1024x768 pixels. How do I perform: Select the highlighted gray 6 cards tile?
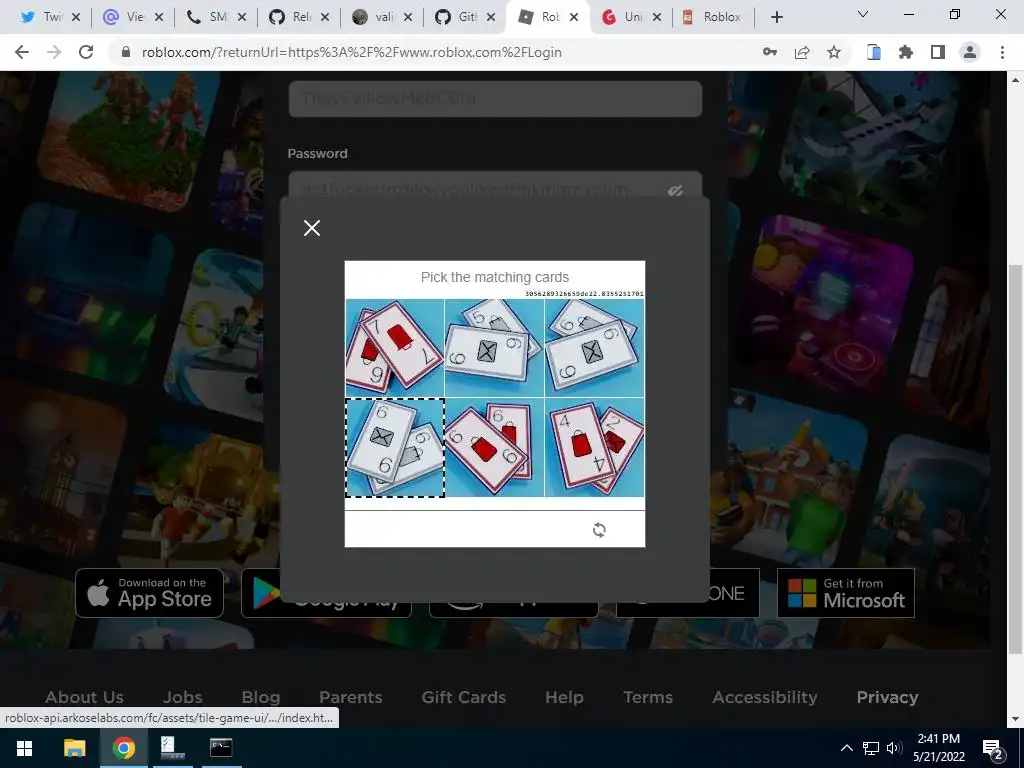394,447
